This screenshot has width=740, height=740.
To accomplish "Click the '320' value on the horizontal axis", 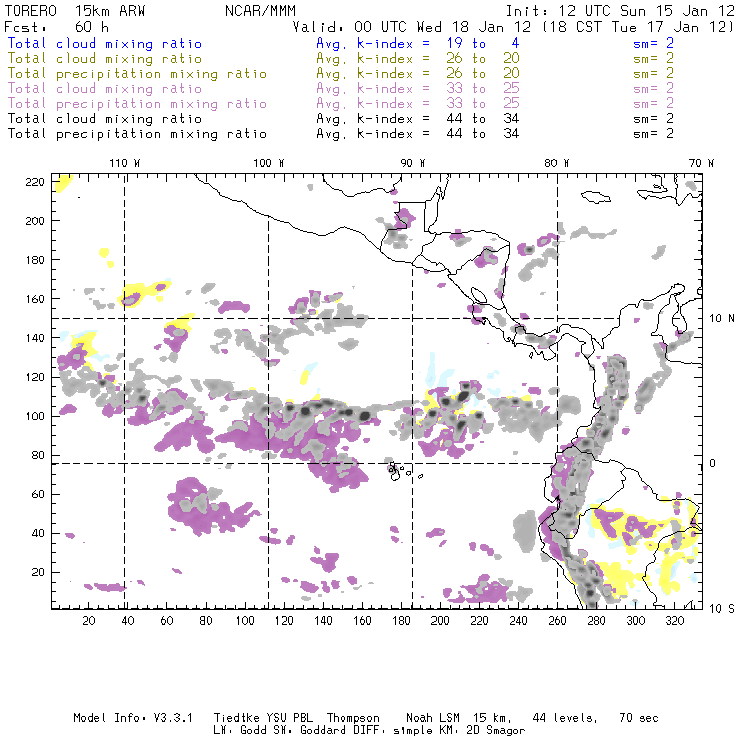I will tap(674, 621).
